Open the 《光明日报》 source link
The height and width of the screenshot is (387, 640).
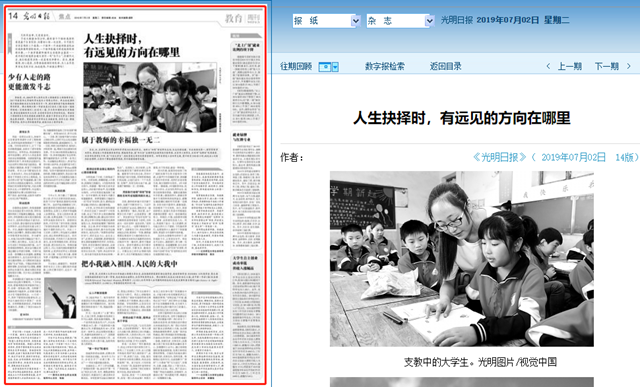click(x=500, y=157)
